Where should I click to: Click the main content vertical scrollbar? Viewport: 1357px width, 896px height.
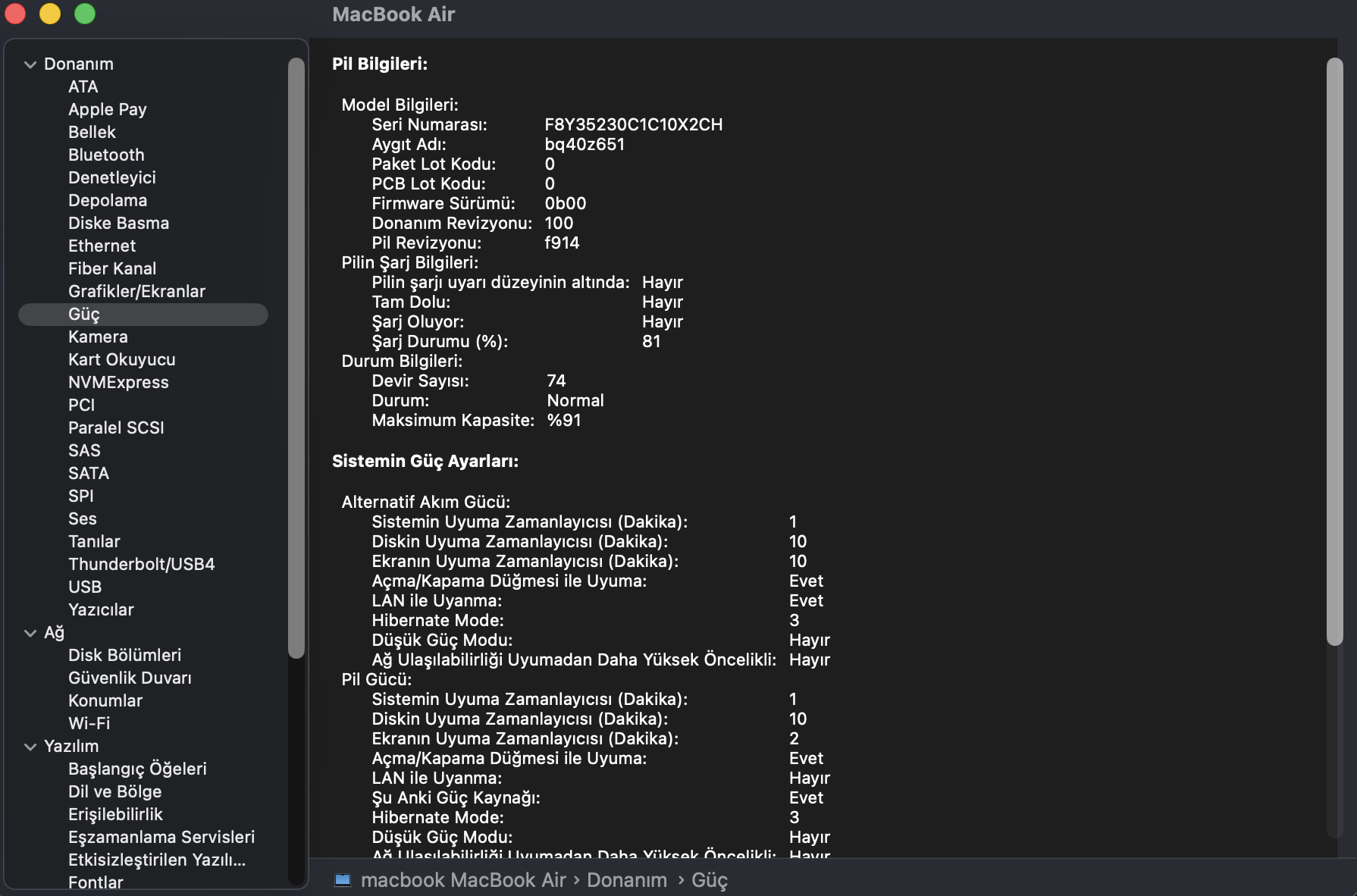pyautogui.click(x=1334, y=352)
